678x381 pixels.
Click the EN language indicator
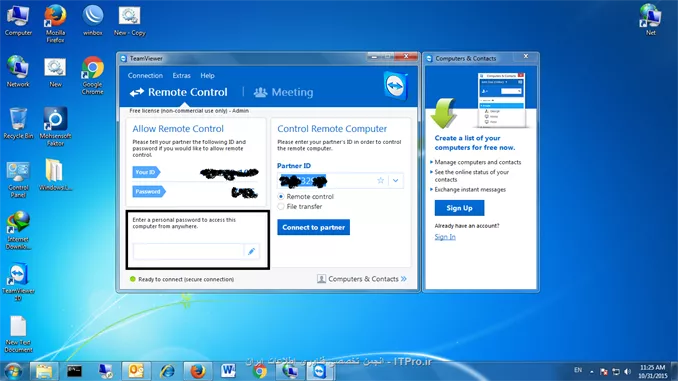(x=578, y=370)
